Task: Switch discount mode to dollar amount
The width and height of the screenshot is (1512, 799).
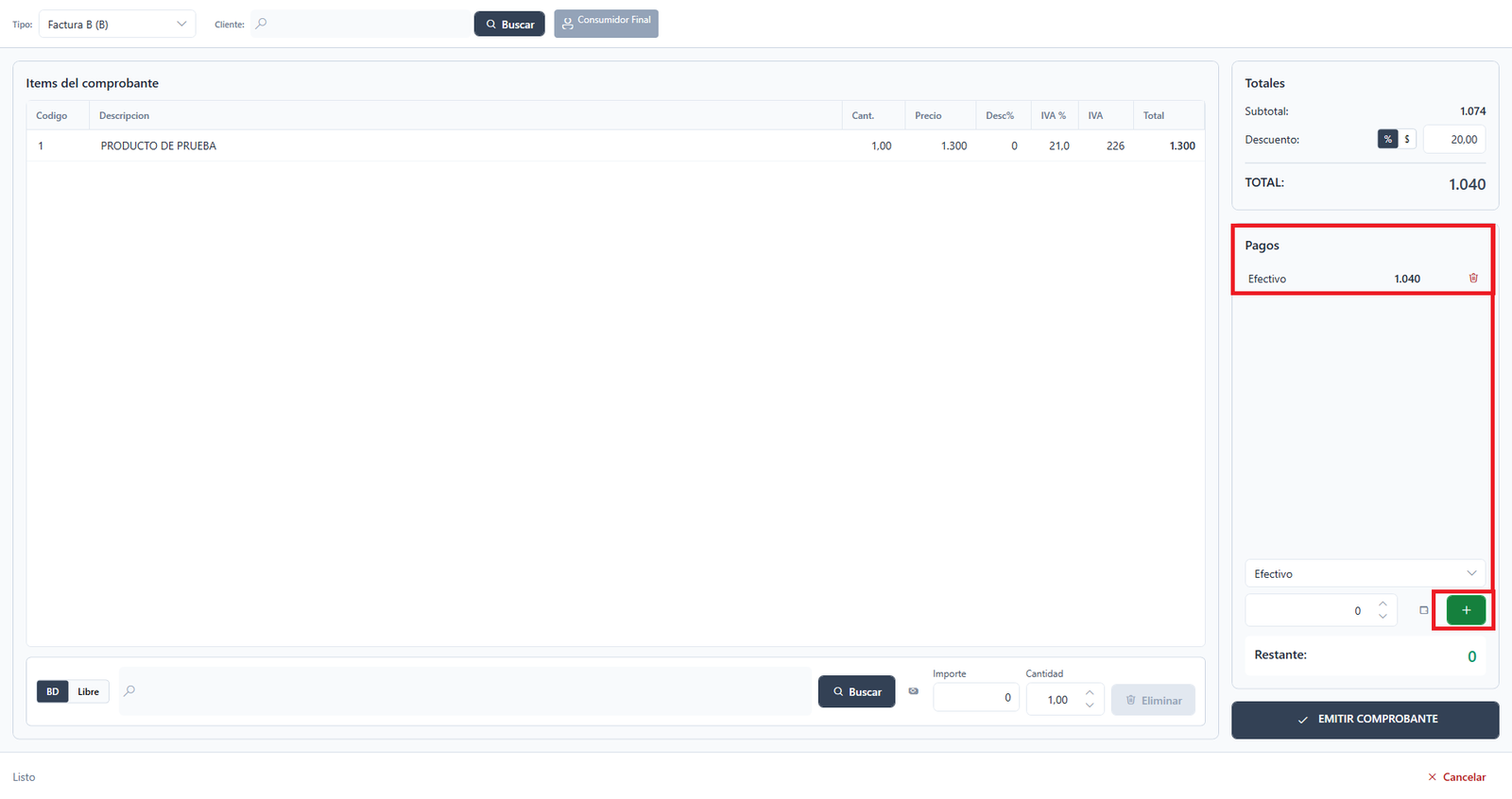Action: pos(1407,139)
